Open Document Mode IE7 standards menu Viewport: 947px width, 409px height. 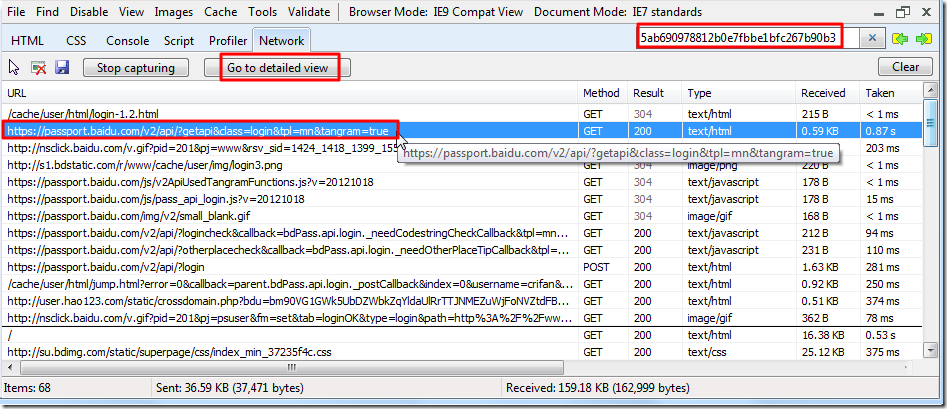pyautogui.click(x=618, y=11)
